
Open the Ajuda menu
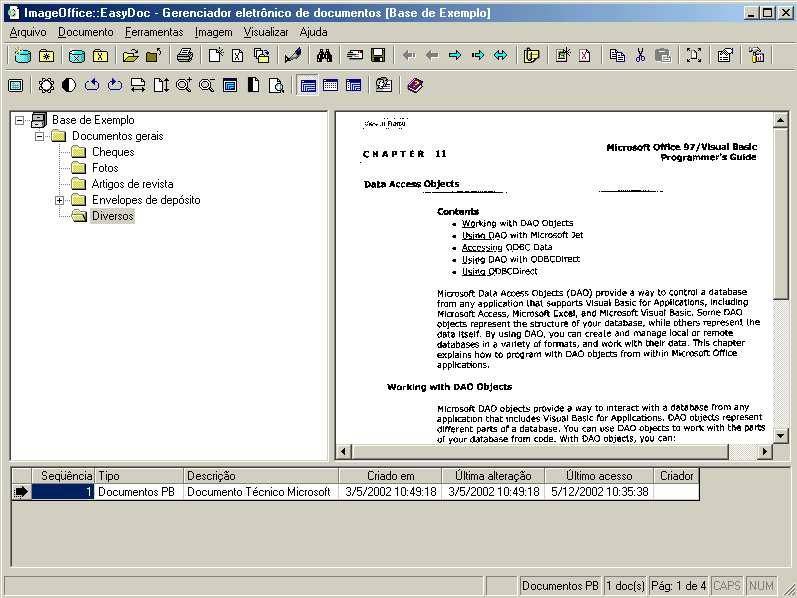[x=313, y=32]
